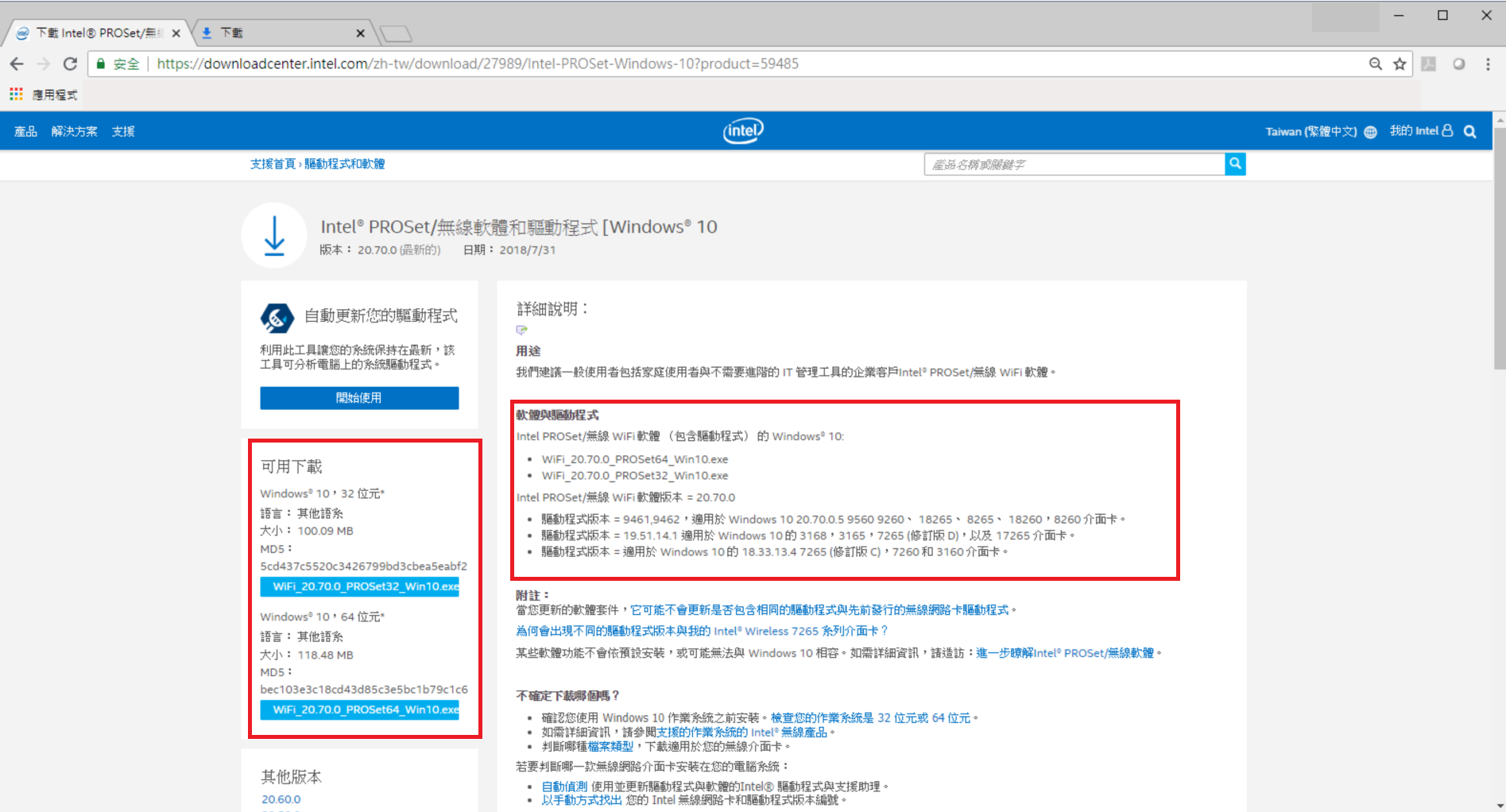Click the PDF extension icon in toolbar
Viewport: 1506px width, 812px height.
(1428, 64)
